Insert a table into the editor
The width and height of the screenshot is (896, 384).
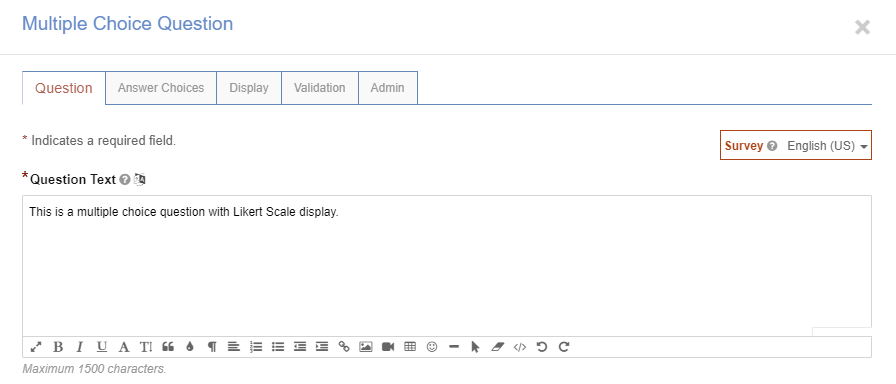coord(410,347)
